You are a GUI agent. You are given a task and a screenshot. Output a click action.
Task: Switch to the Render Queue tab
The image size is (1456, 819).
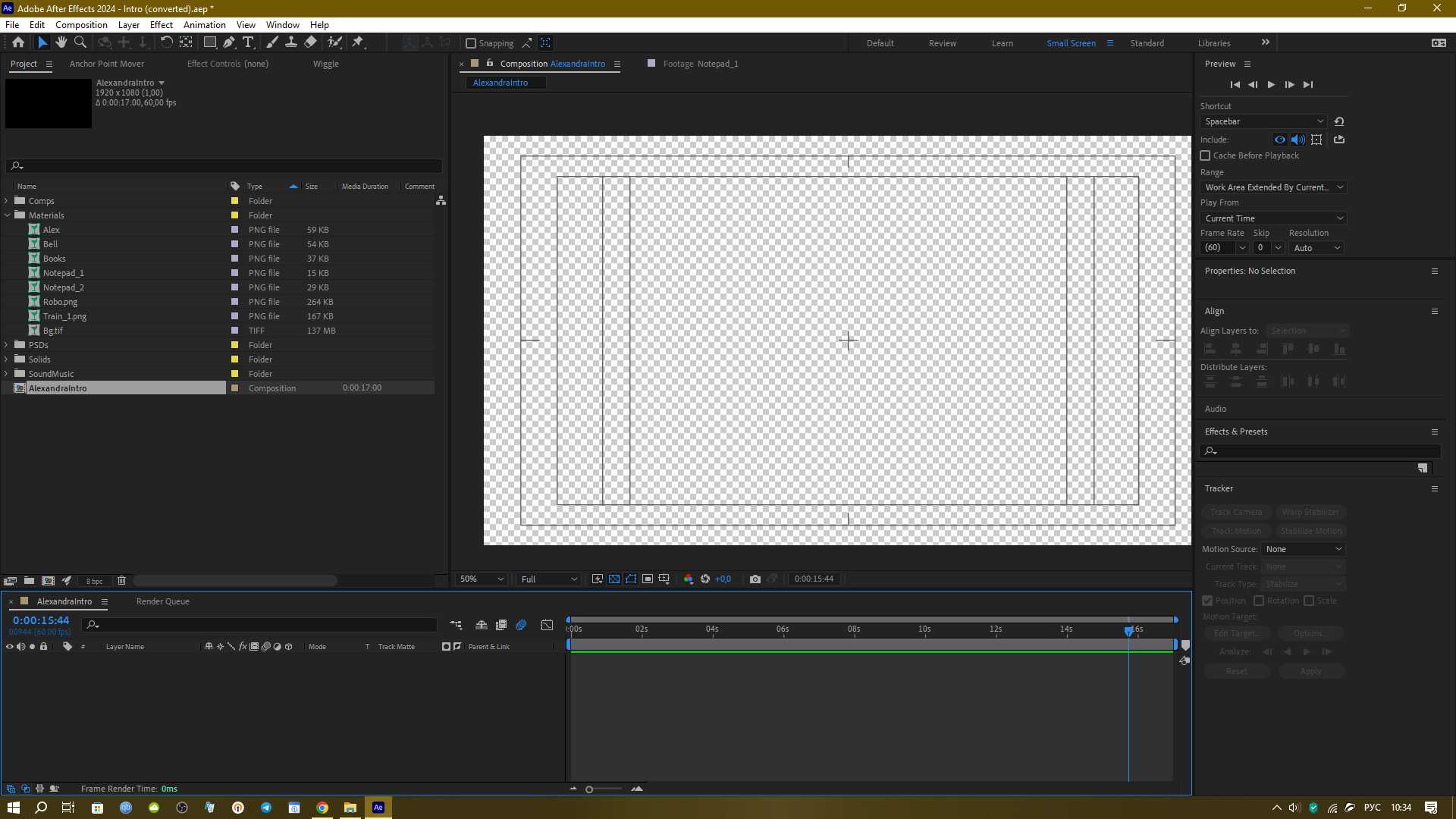tap(162, 601)
